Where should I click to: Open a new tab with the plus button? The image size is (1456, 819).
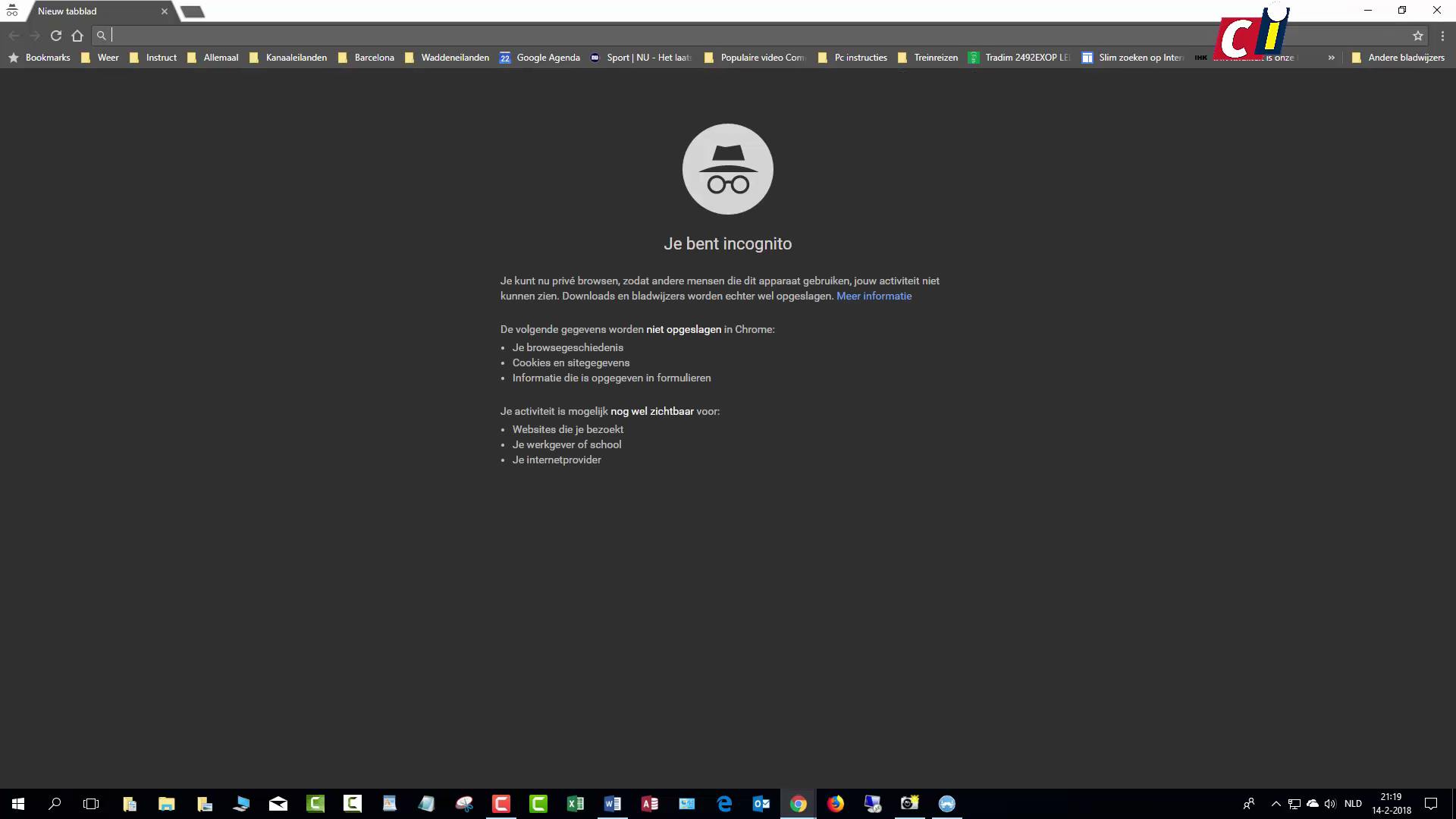tap(193, 11)
